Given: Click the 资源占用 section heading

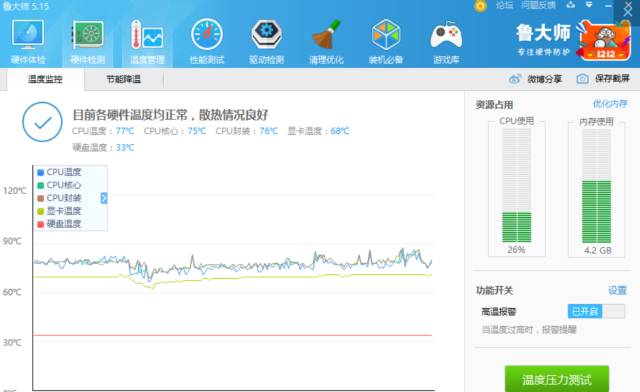Looking at the screenshot, I should 494,105.
